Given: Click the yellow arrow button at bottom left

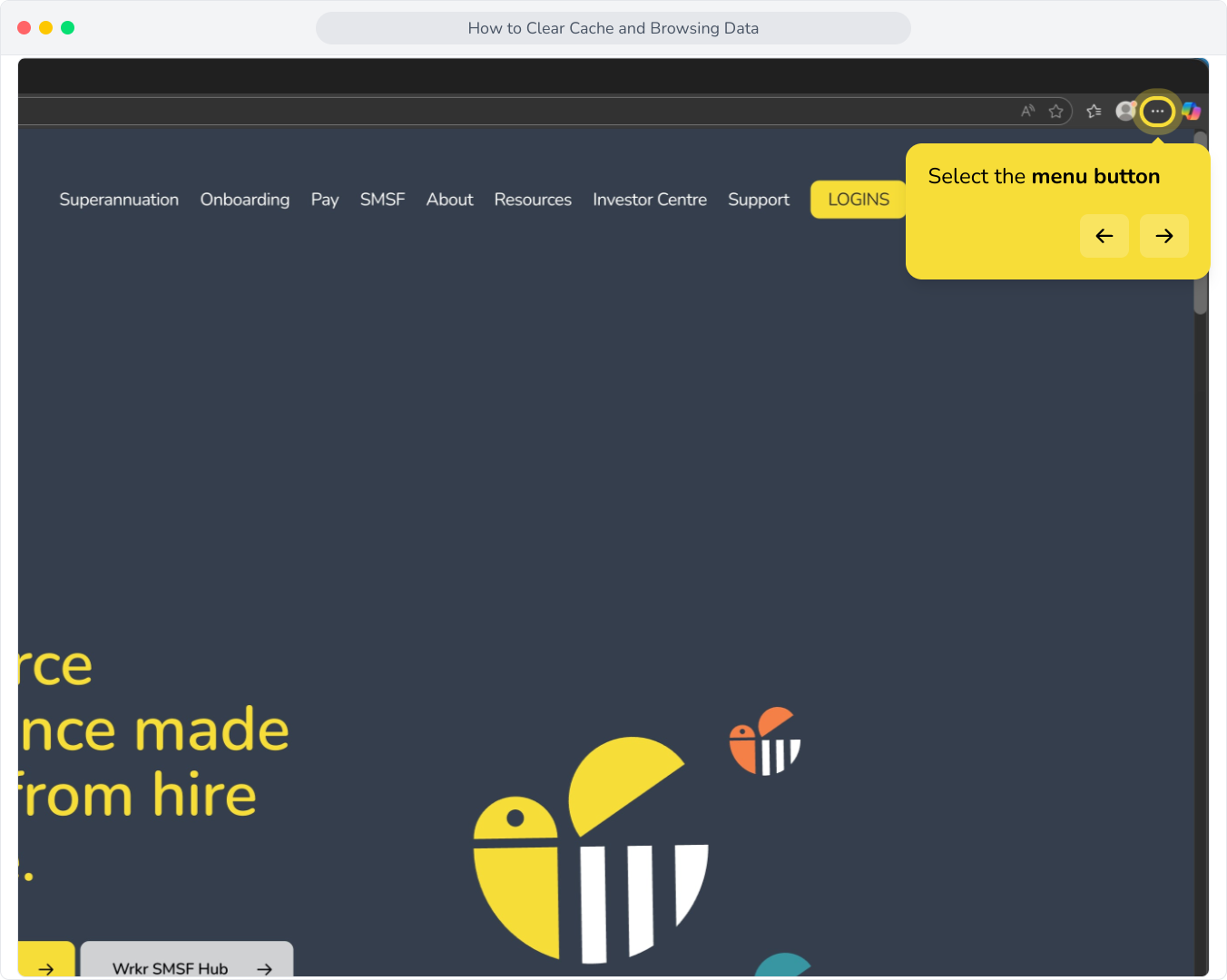Looking at the screenshot, I should point(45,960).
